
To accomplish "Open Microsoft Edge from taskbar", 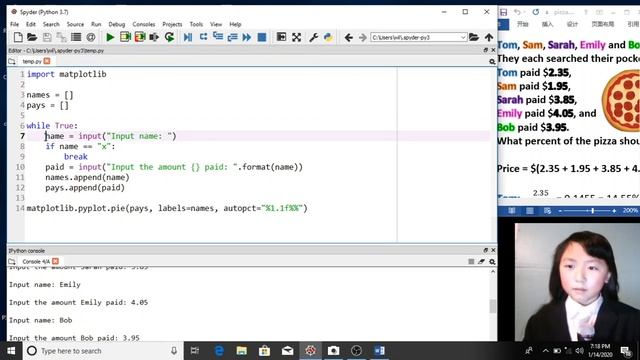I will tap(219, 351).
